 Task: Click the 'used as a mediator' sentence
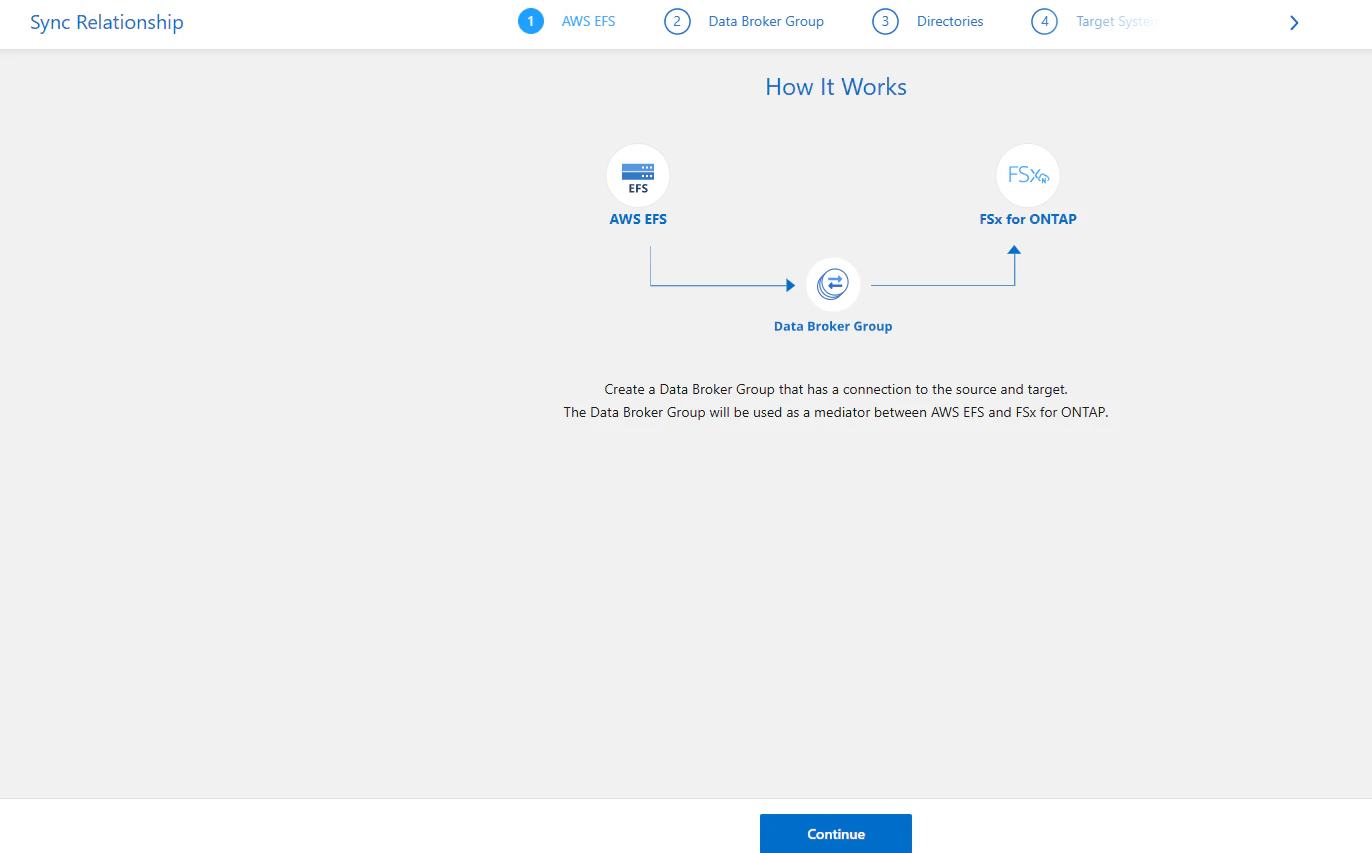click(x=836, y=412)
